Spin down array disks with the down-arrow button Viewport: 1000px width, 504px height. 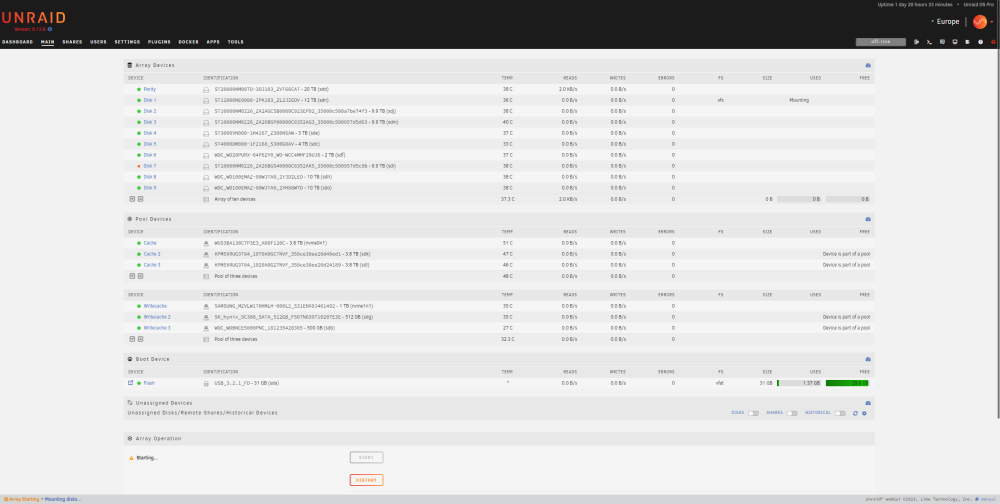point(133,199)
